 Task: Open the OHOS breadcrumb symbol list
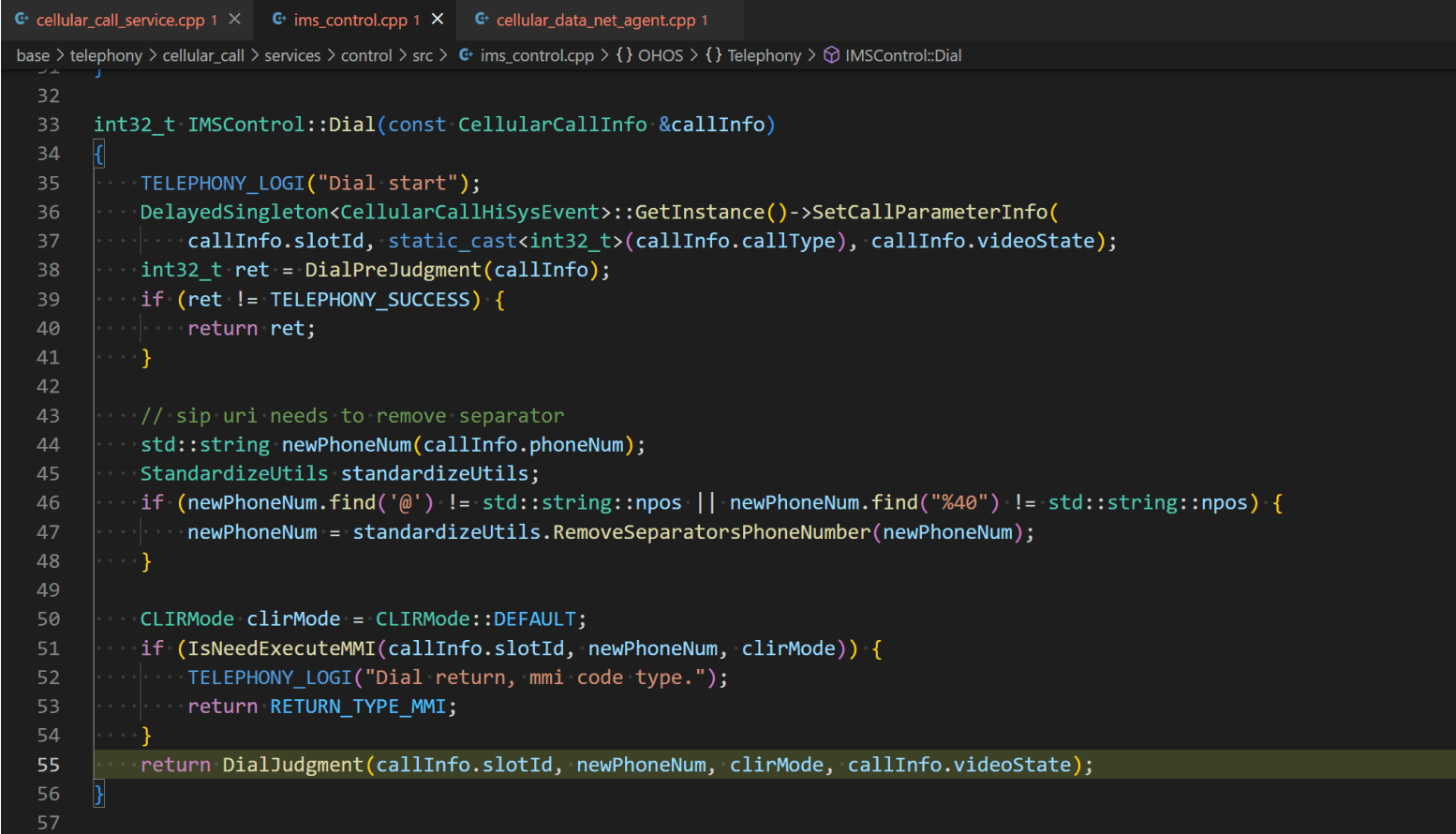tap(661, 55)
